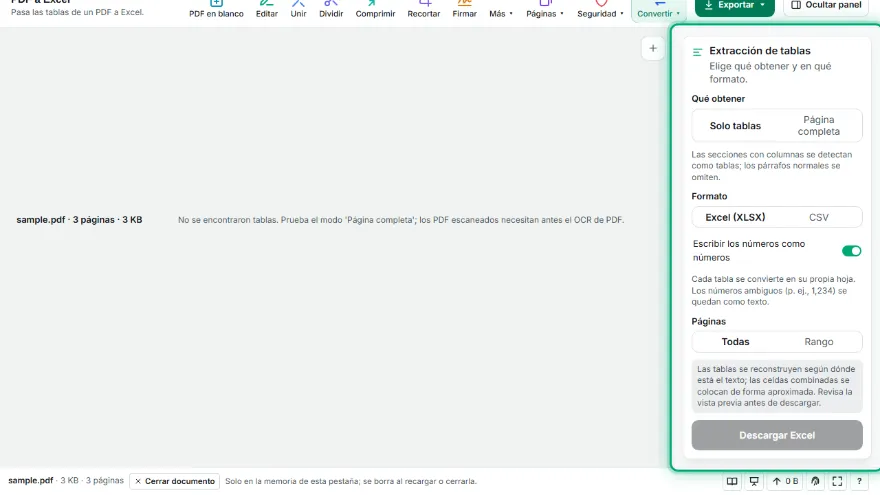The height and width of the screenshot is (495, 880).
Task: Click the PDF en blanco tool
Action: (x=216, y=9)
